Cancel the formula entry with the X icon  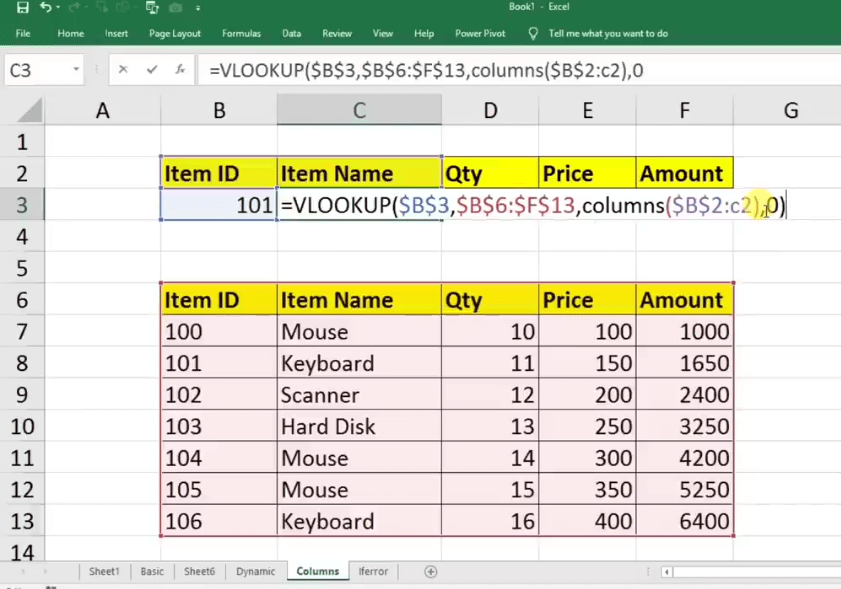tap(123, 70)
